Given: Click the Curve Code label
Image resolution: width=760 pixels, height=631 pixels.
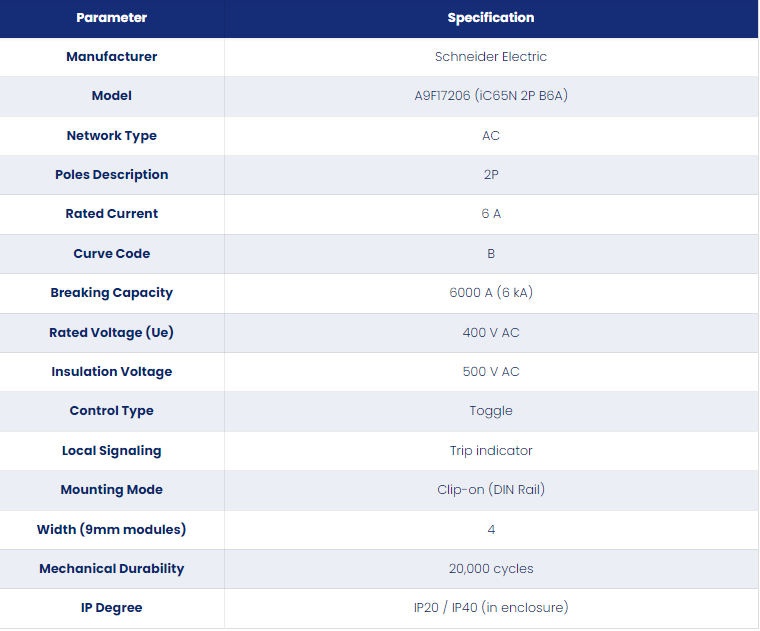Looking at the screenshot, I should tap(111, 253).
